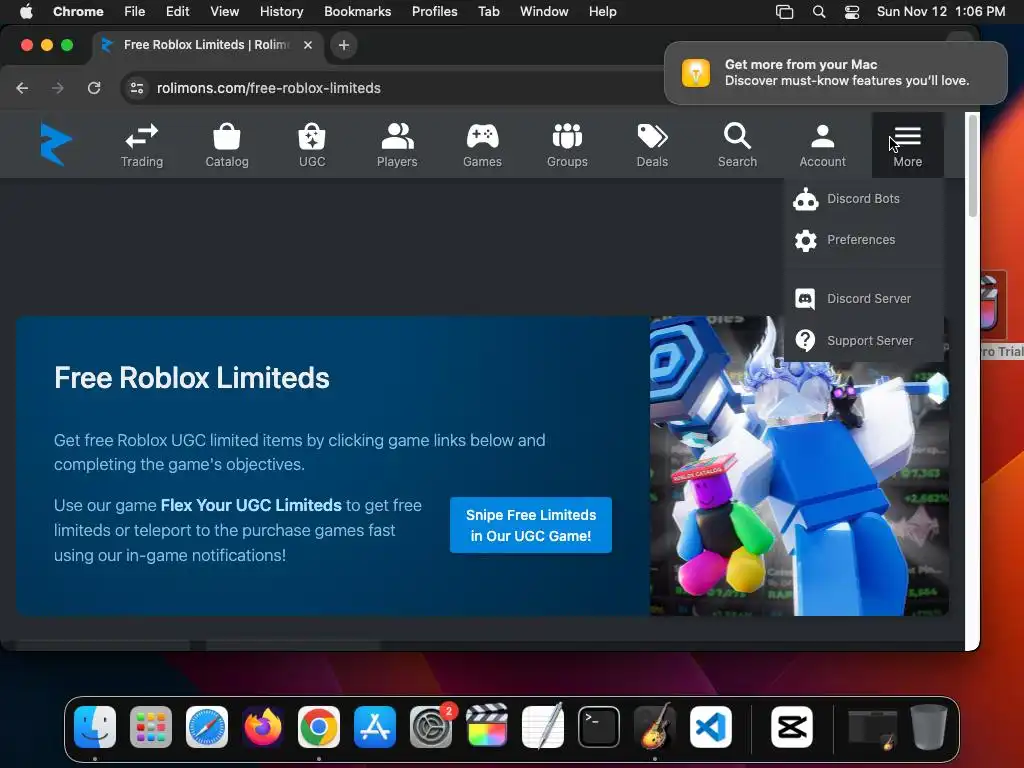The height and width of the screenshot is (768, 1024).
Task: Open the Get more from your Mac notification
Action: pos(836,72)
